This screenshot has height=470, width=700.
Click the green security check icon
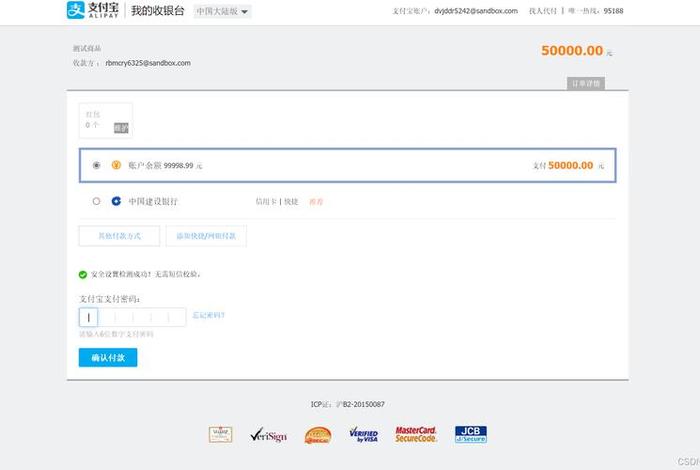point(83,275)
